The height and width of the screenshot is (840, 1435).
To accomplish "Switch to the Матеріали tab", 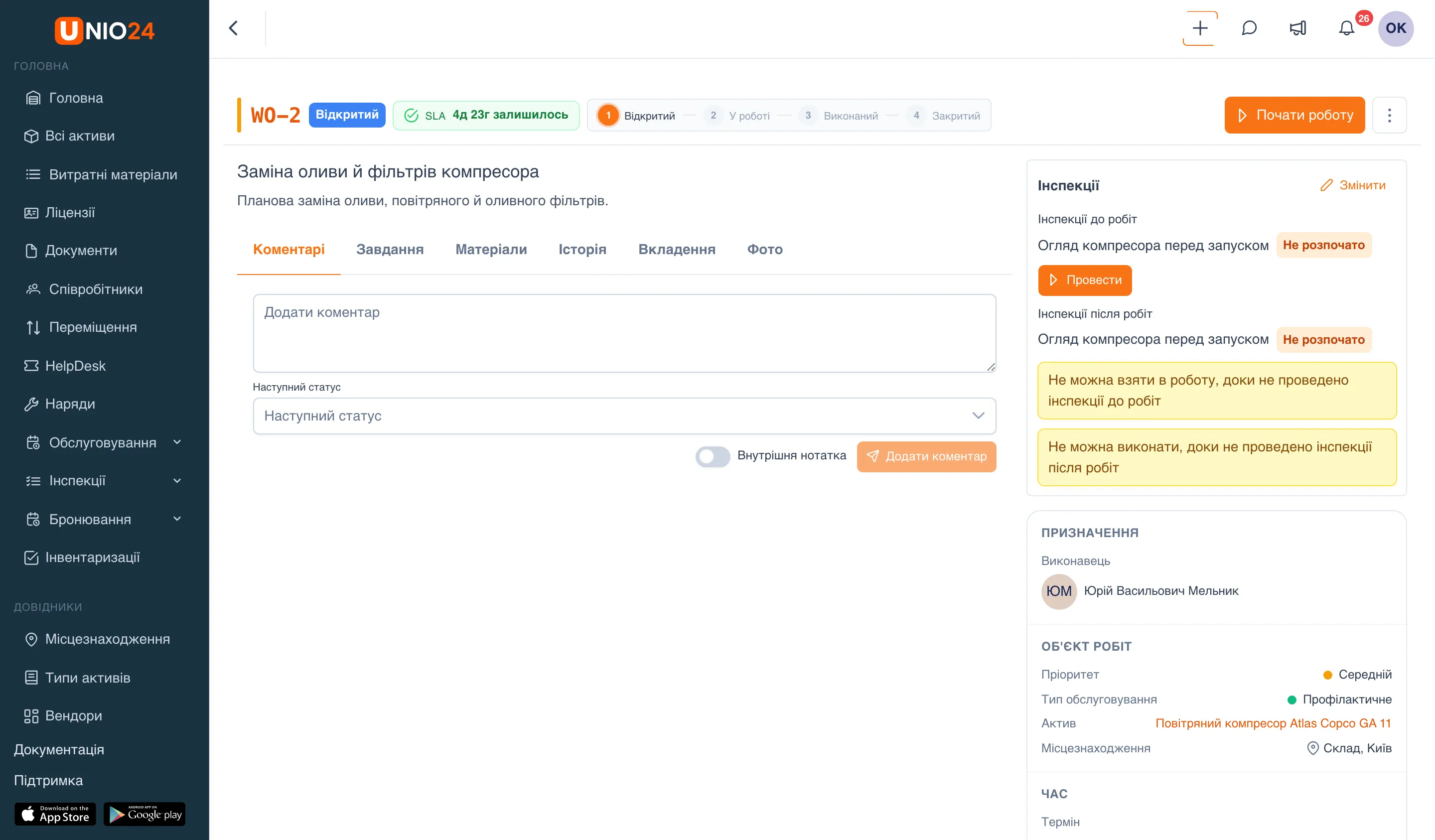I will pyautogui.click(x=491, y=250).
